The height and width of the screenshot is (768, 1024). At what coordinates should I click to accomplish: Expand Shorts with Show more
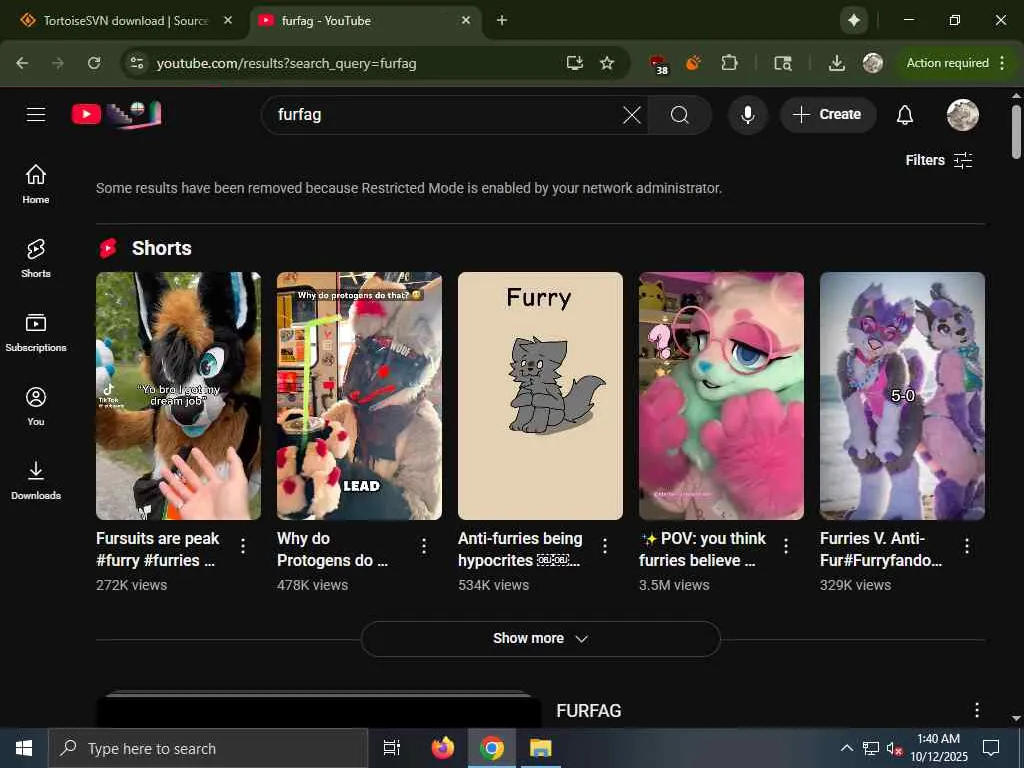(540, 639)
